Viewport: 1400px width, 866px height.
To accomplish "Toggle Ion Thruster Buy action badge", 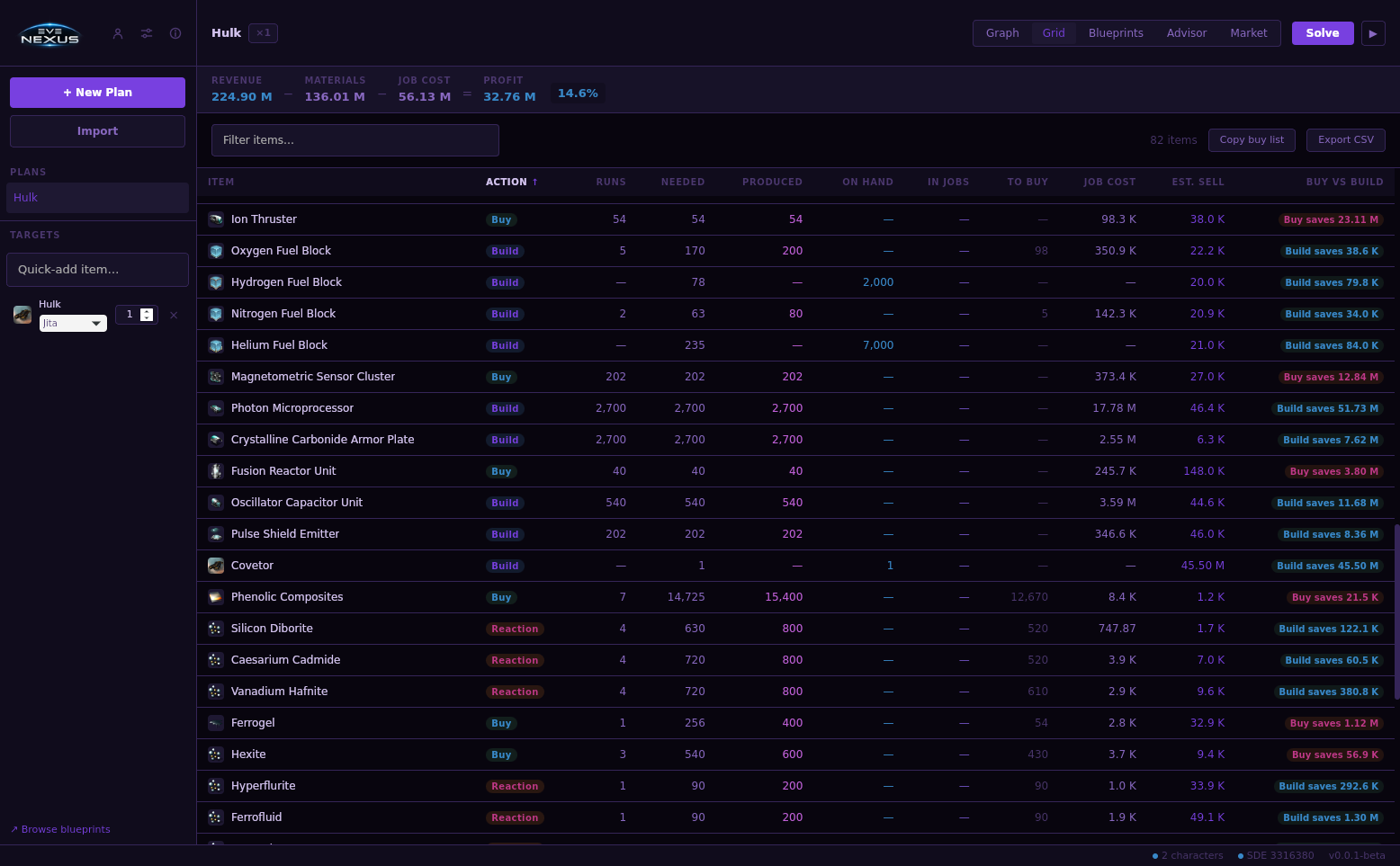I will point(501,219).
